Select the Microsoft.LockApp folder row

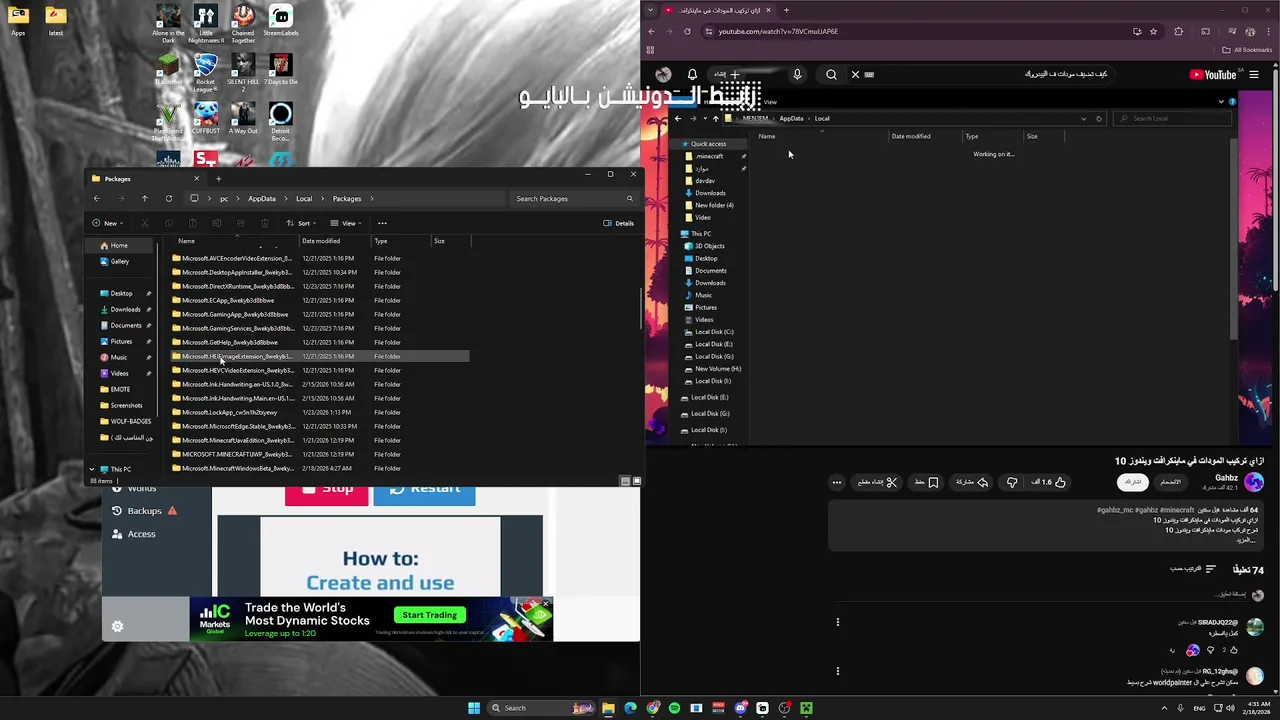coord(320,412)
